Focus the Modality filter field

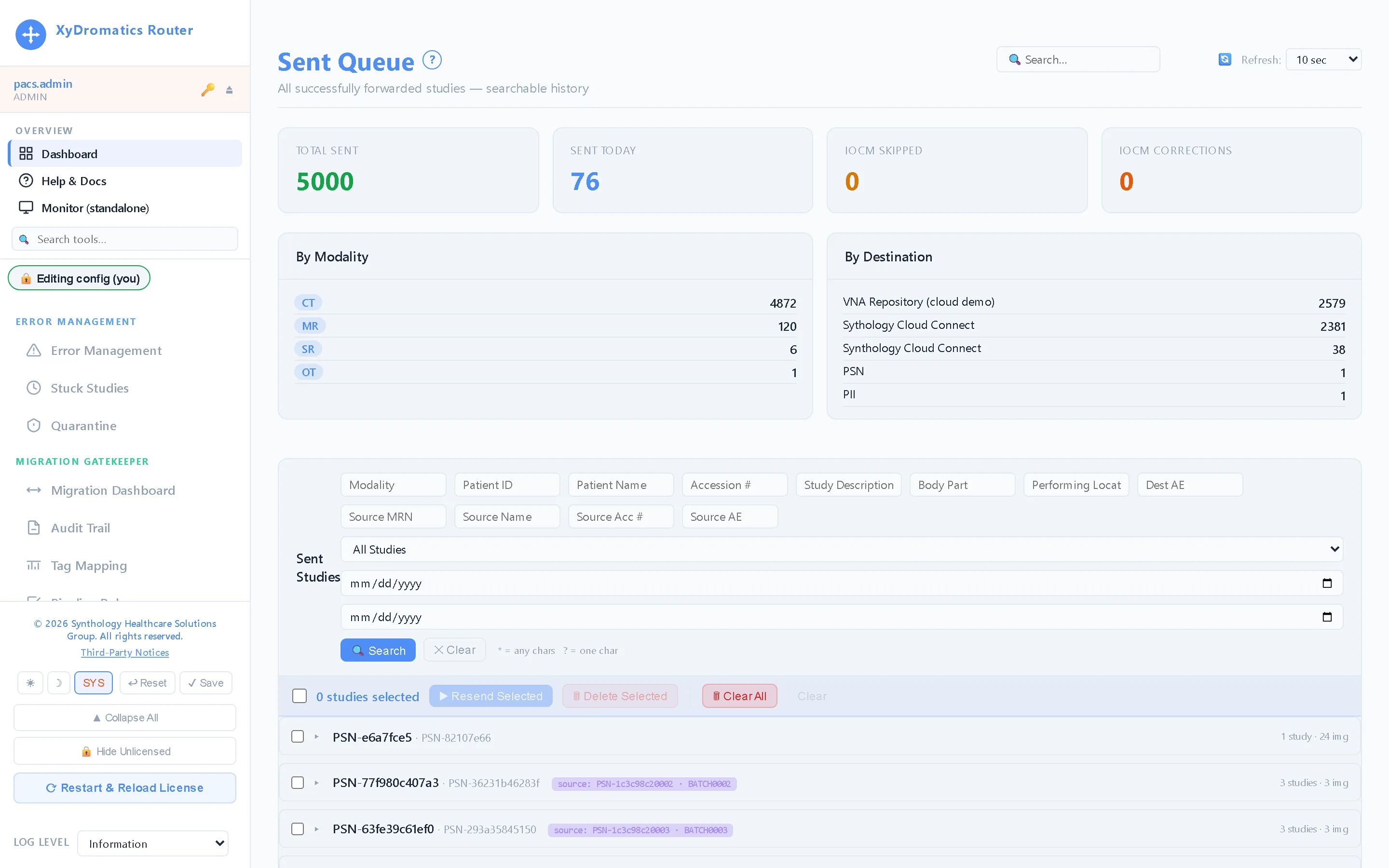tap(393, 485)
